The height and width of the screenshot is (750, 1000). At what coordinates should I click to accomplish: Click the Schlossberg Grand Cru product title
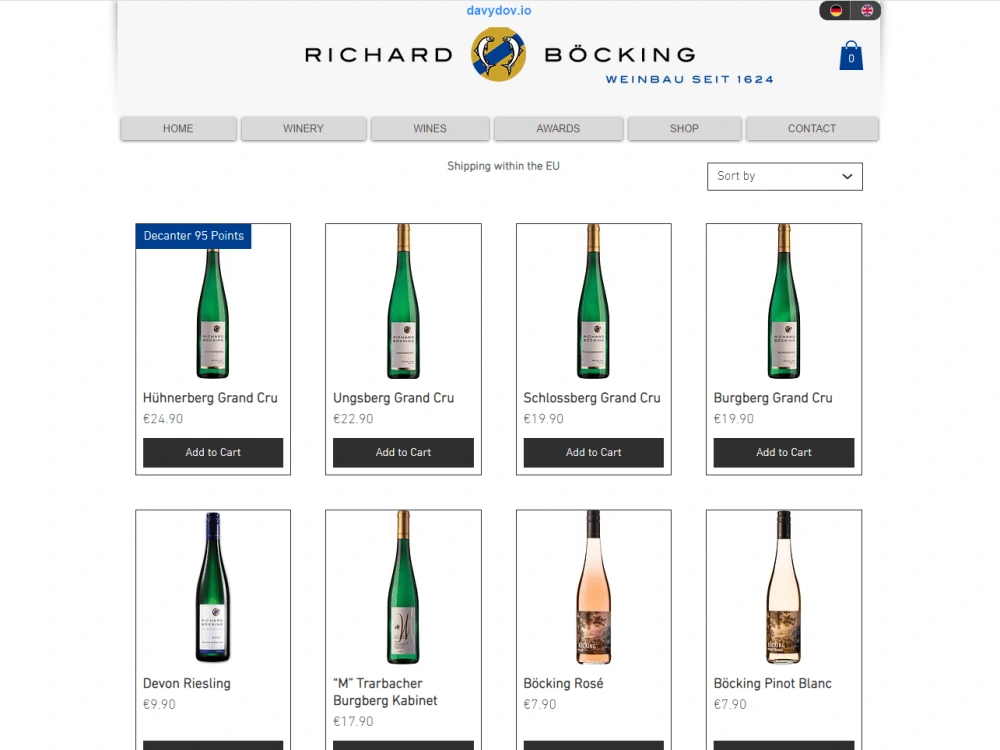click(x=592, y=398)
